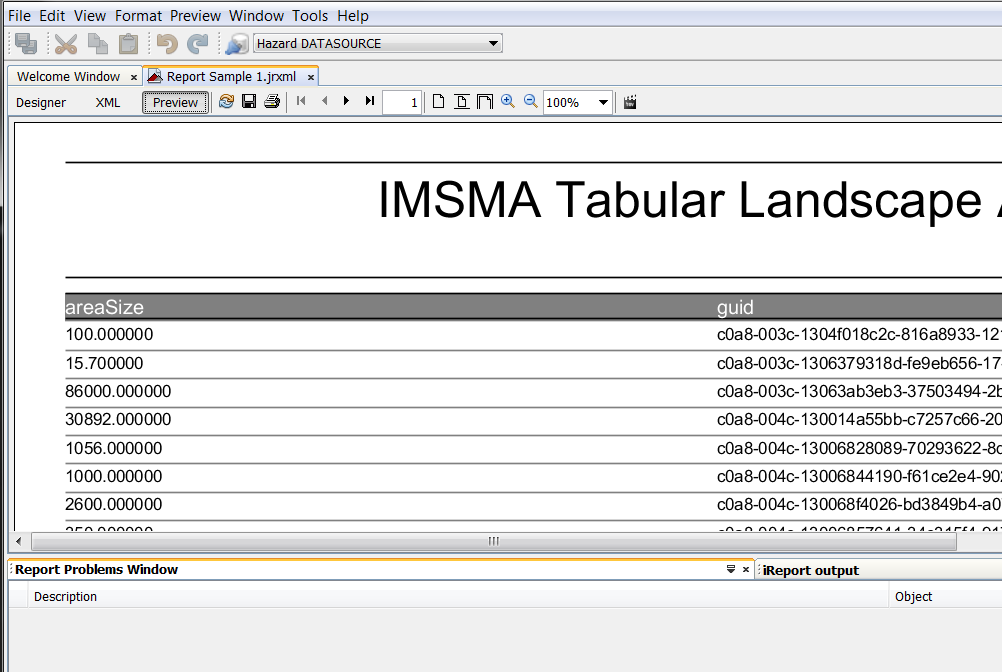The width and height of the screenshot is (1002, 672).
Task: Click the Undo arrow icon
Action: click(x=166, y=43)
